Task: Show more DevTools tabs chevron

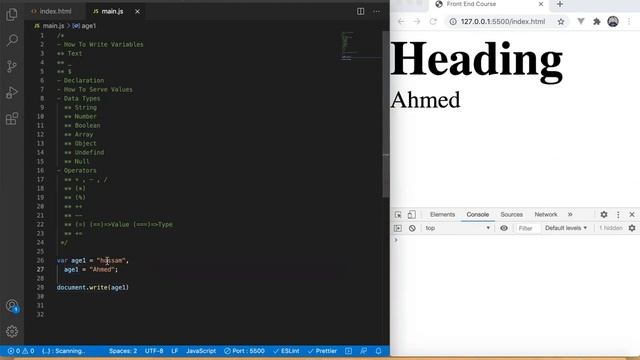Action: coord(570,214)
